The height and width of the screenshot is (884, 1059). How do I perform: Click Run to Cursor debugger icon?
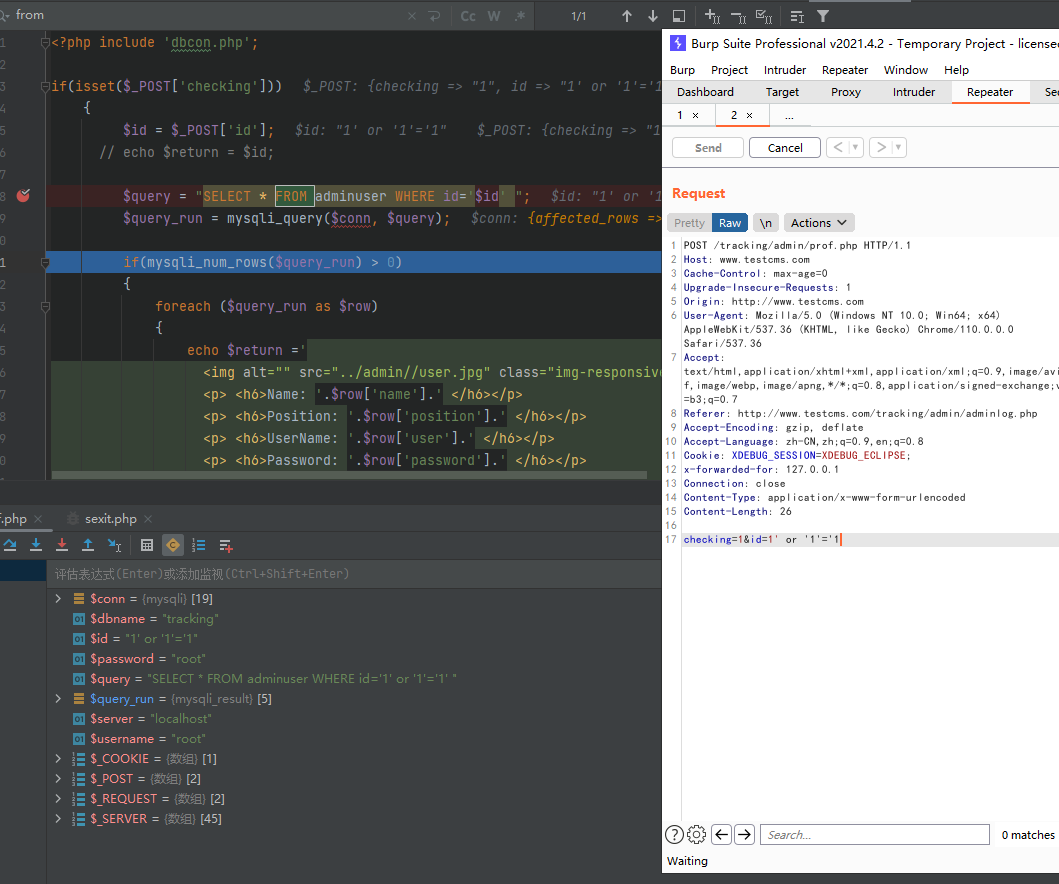[x=114, y=545]
